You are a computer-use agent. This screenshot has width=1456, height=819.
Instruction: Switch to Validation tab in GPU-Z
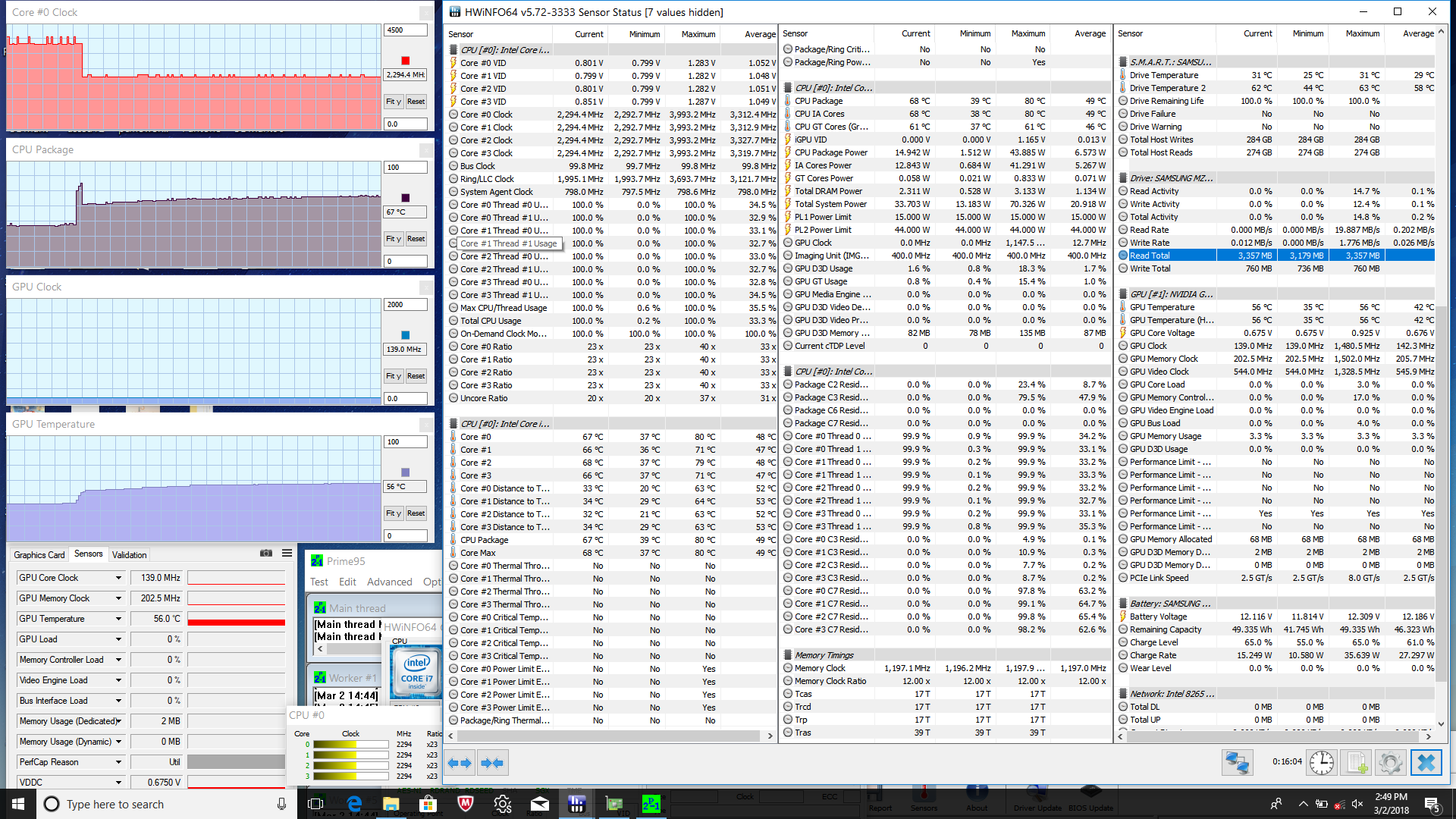tap(130, 554)
